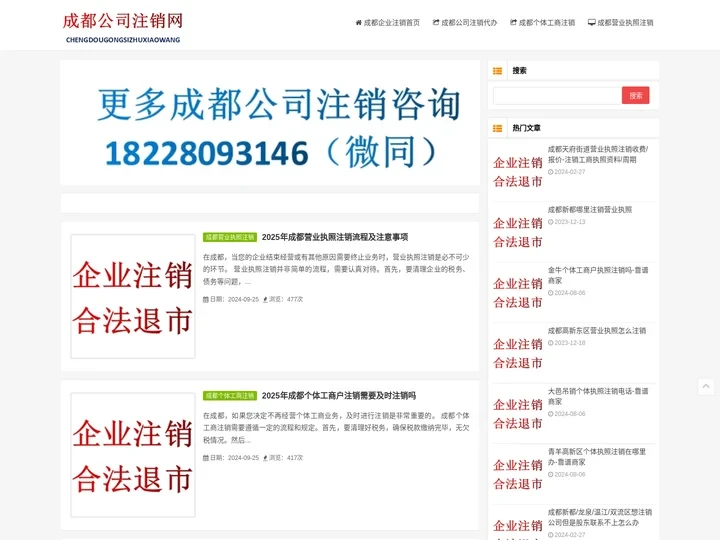
Task: Click the date 2023-12-13 under 成都新都 article
Action: [570, 222]
